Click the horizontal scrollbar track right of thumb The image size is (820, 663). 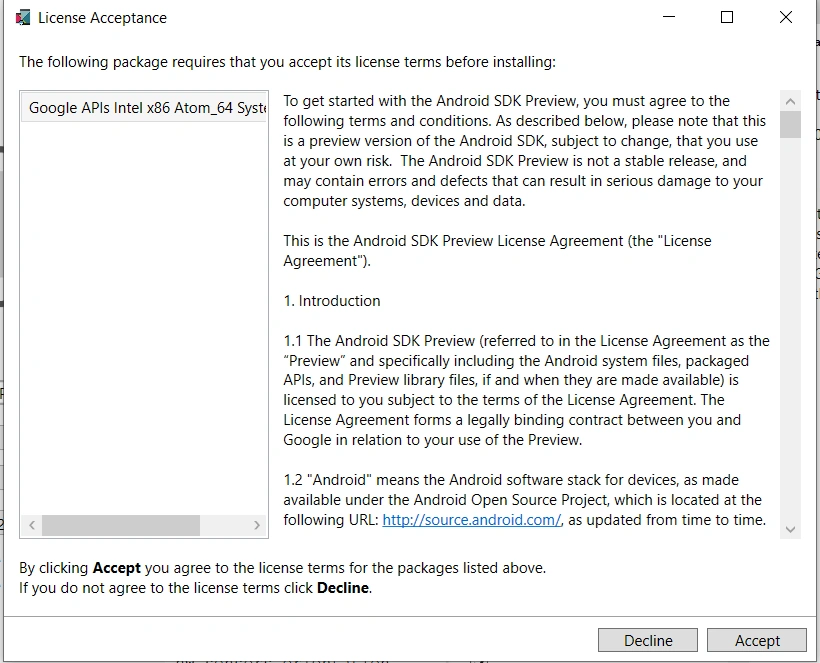[223, 525]
